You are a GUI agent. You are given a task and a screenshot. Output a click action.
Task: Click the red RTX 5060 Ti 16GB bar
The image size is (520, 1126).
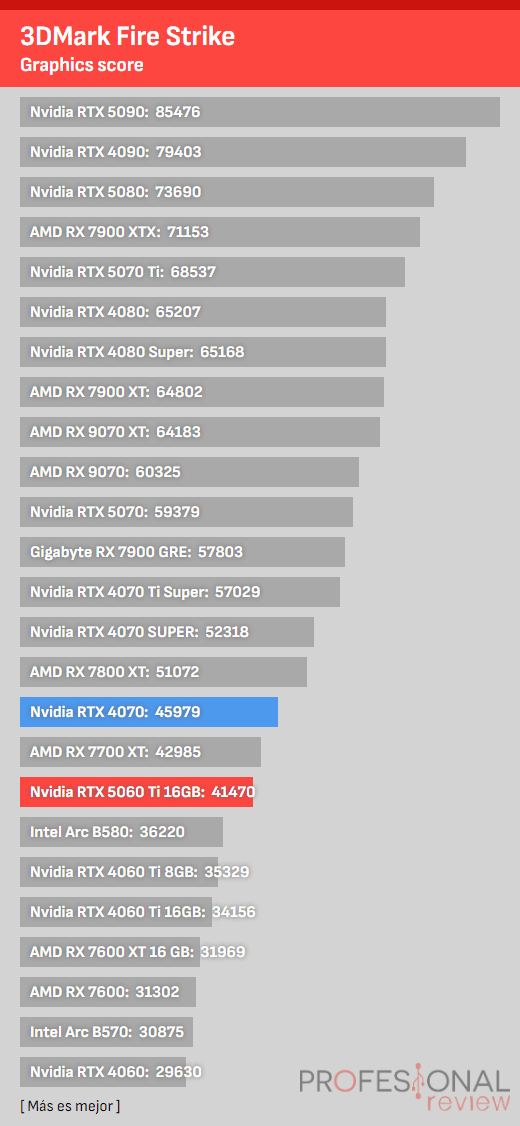(x=136, y=792)
